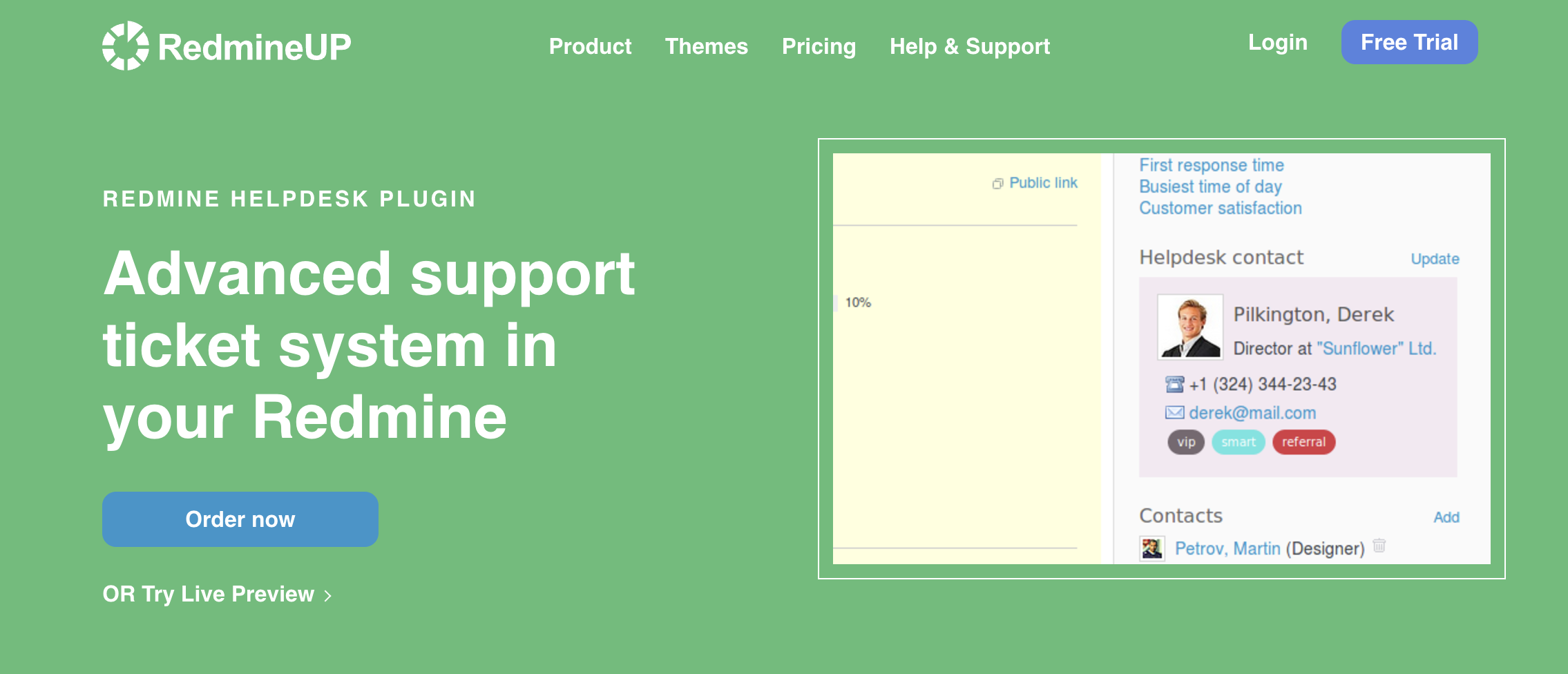Image resolution: width=1568 pixels, height=674 pixels.
Task: Open the Try Live Preview link
Action: pyautogui.click(x=217, y=595)
